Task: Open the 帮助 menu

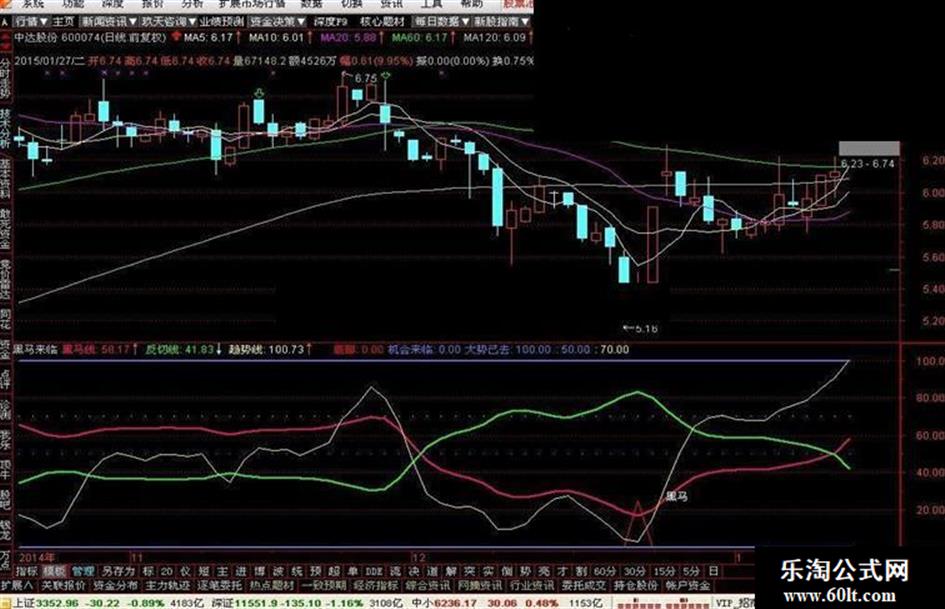Action: (x=471, y=4)
